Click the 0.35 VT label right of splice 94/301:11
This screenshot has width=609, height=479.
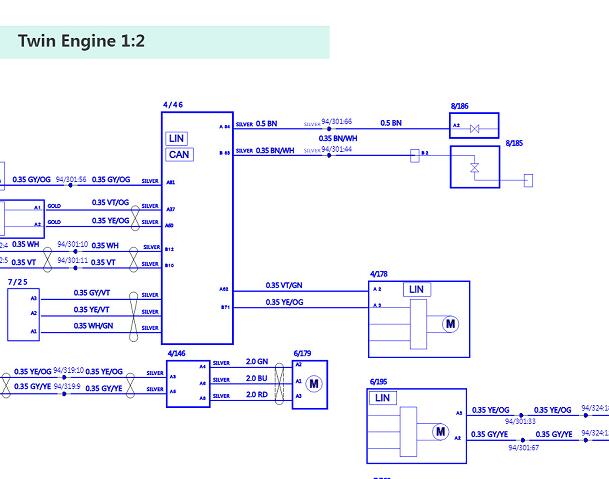103,263
